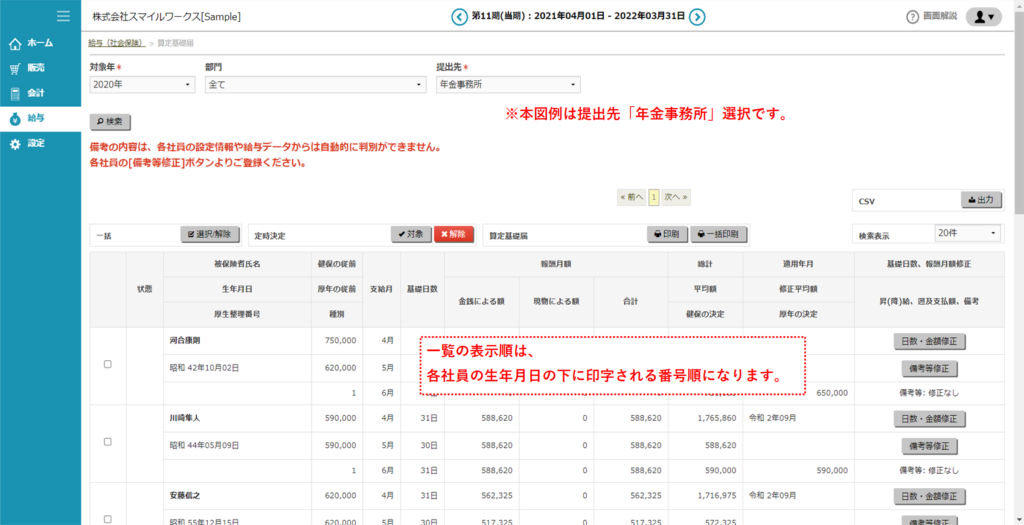Open ホーム from the sidebar
Image resolution: width=1024 pixels, height=525 pixels.
pyautogui.click(x=40, y=43)
